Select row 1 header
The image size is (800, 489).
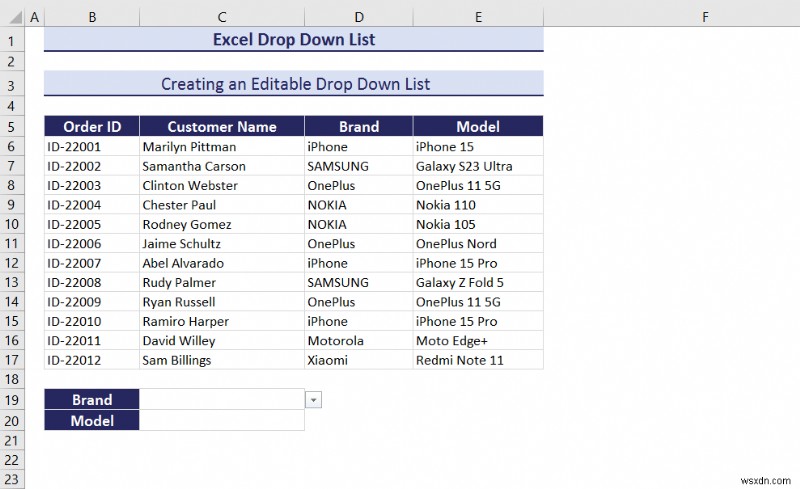coord(12,40)
